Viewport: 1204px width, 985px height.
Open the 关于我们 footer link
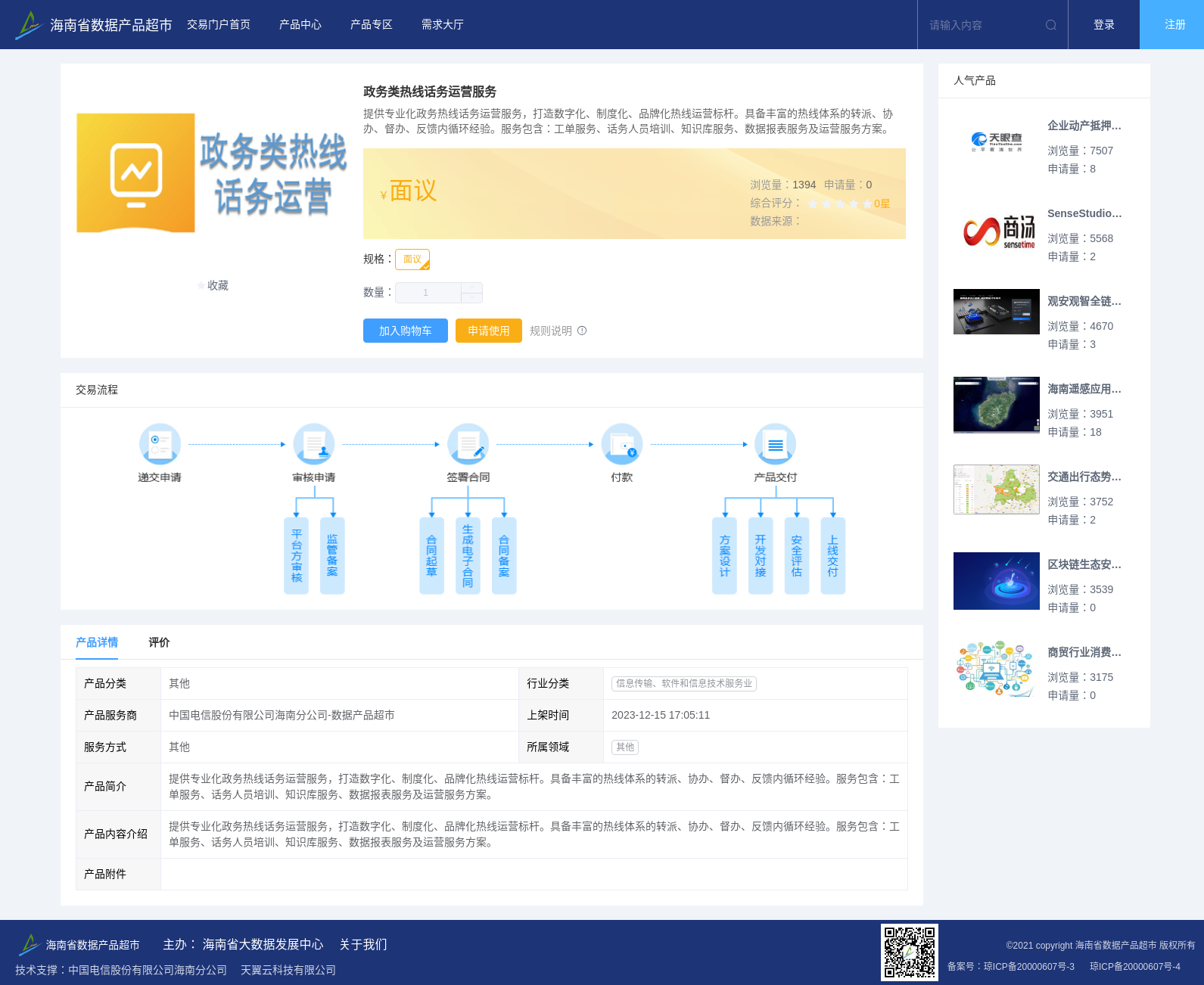363,944
